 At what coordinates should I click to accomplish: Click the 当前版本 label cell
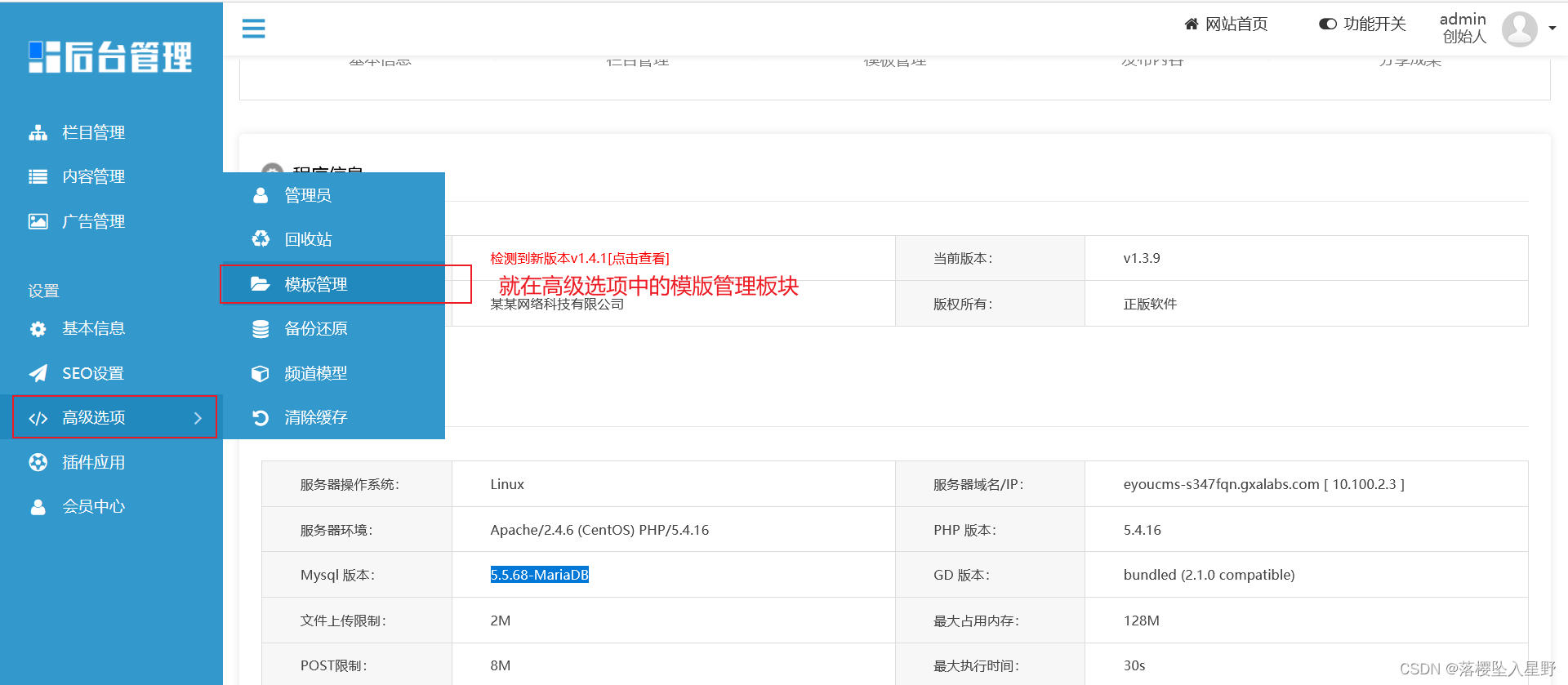click(x=990, y=259)
